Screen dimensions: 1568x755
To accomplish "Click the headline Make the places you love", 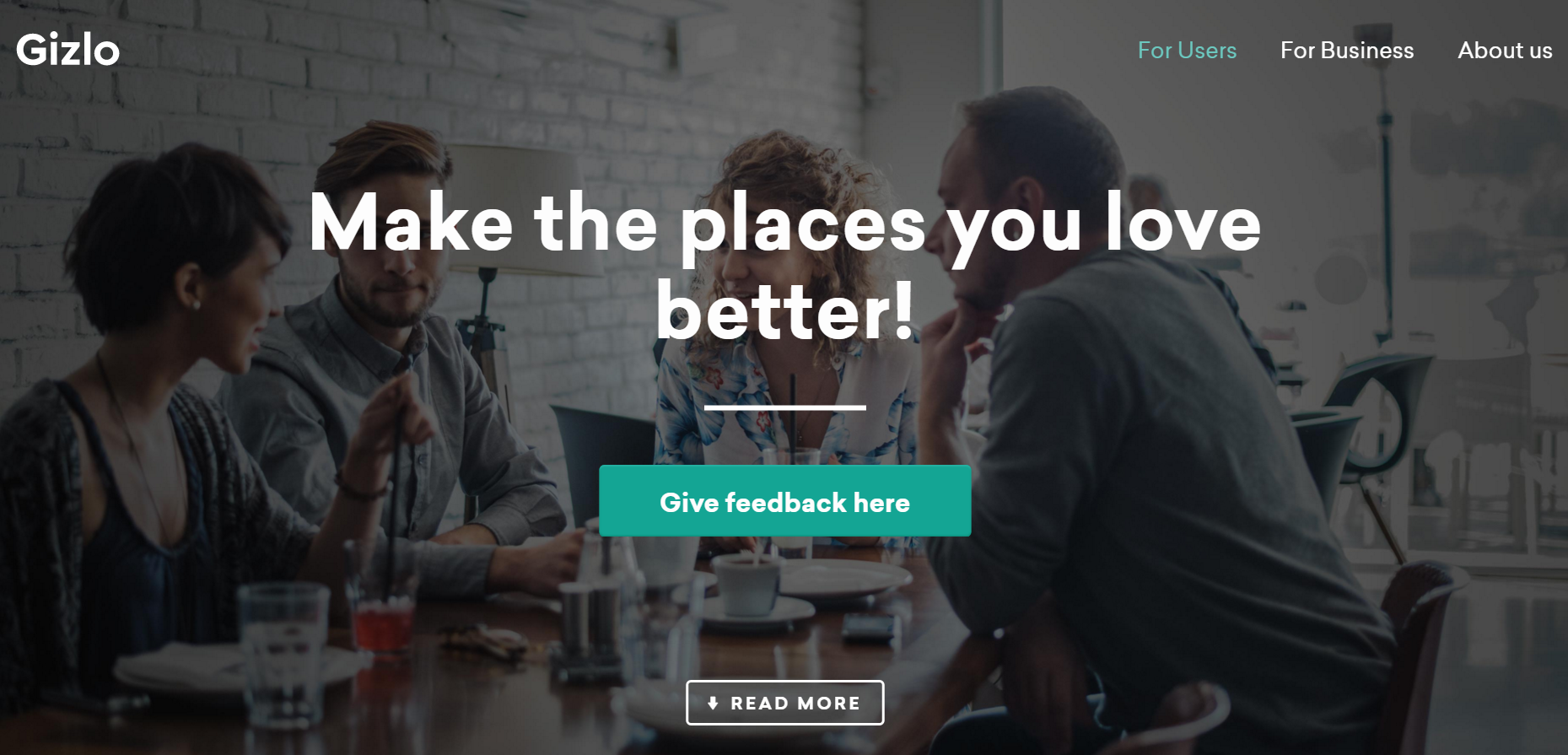I will pos(784,223).
